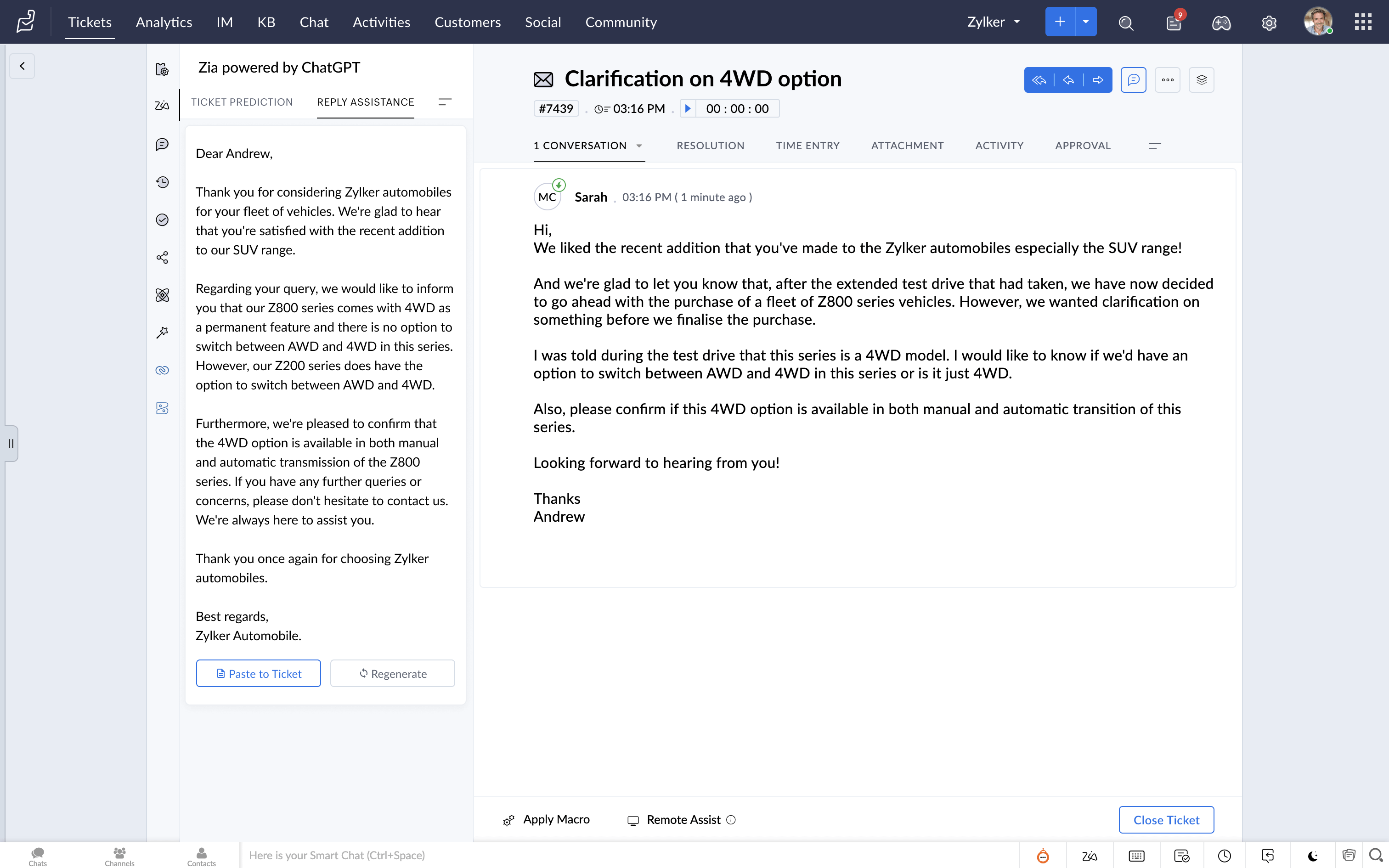Viewport: 1389px width, 868px height.
Task: Expand the 1 Conversation dropdown arrow
Action: tap(639, 146)
